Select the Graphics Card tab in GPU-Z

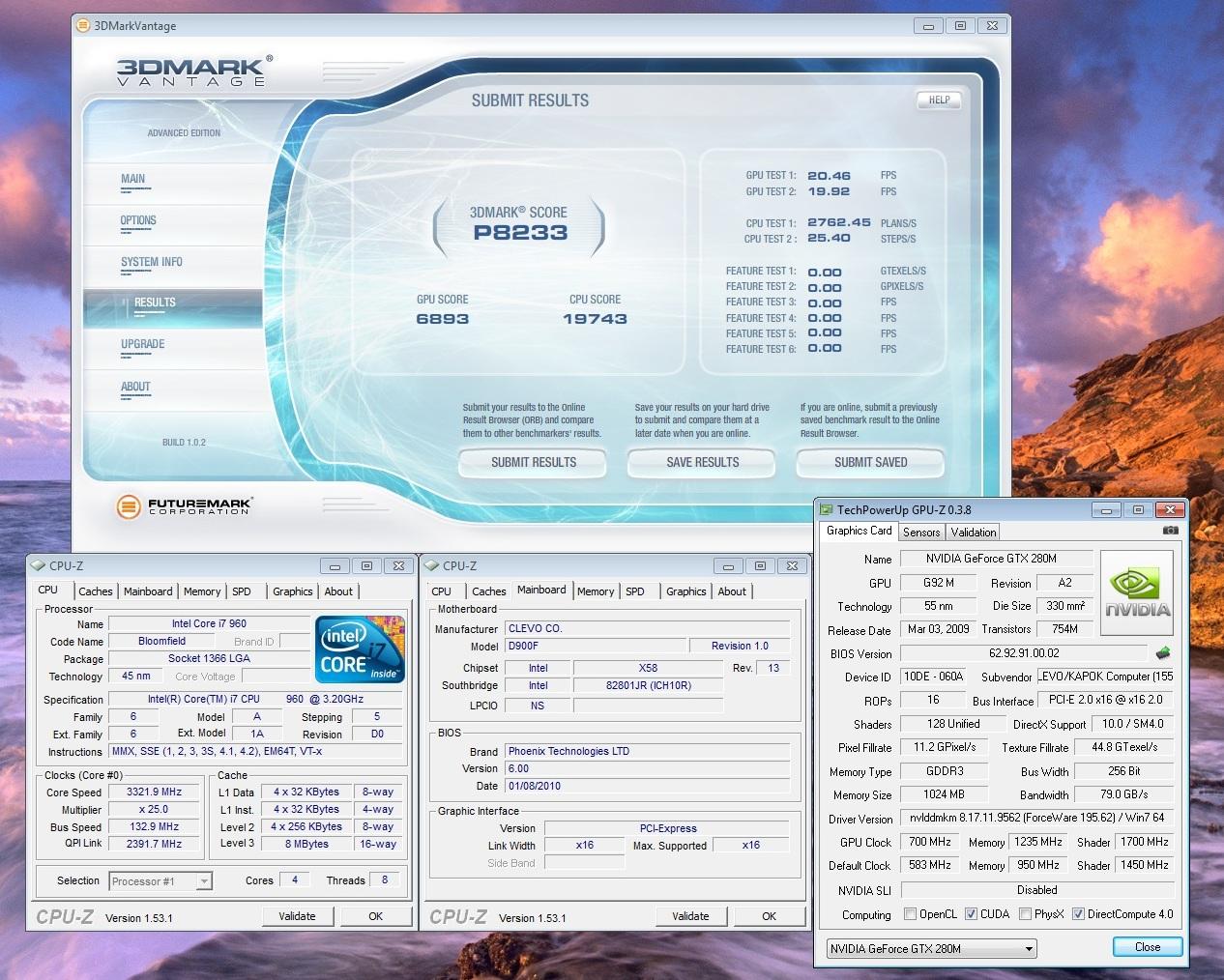click(859, 531)
